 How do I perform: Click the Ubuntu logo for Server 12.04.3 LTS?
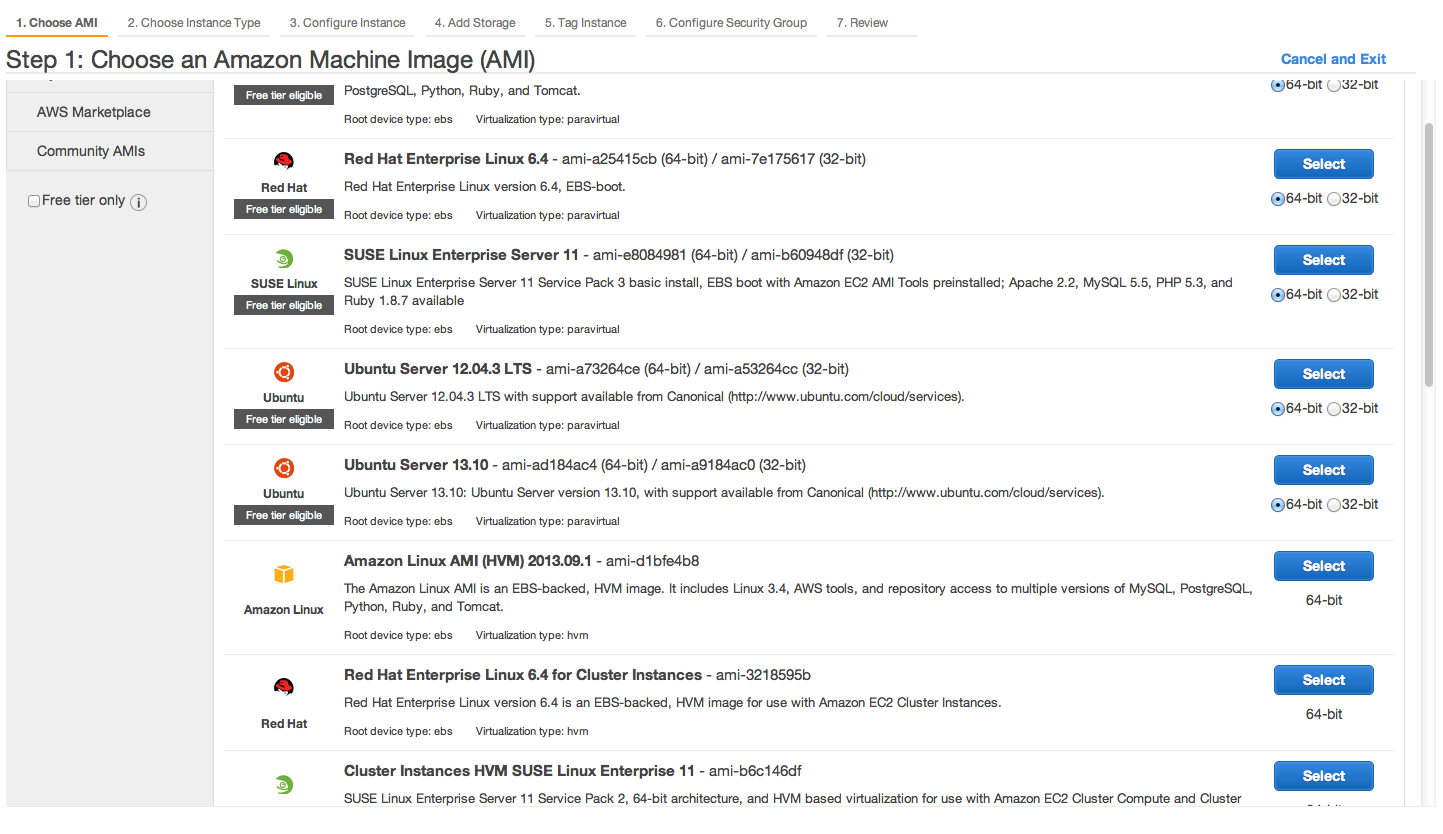point(284,372)
